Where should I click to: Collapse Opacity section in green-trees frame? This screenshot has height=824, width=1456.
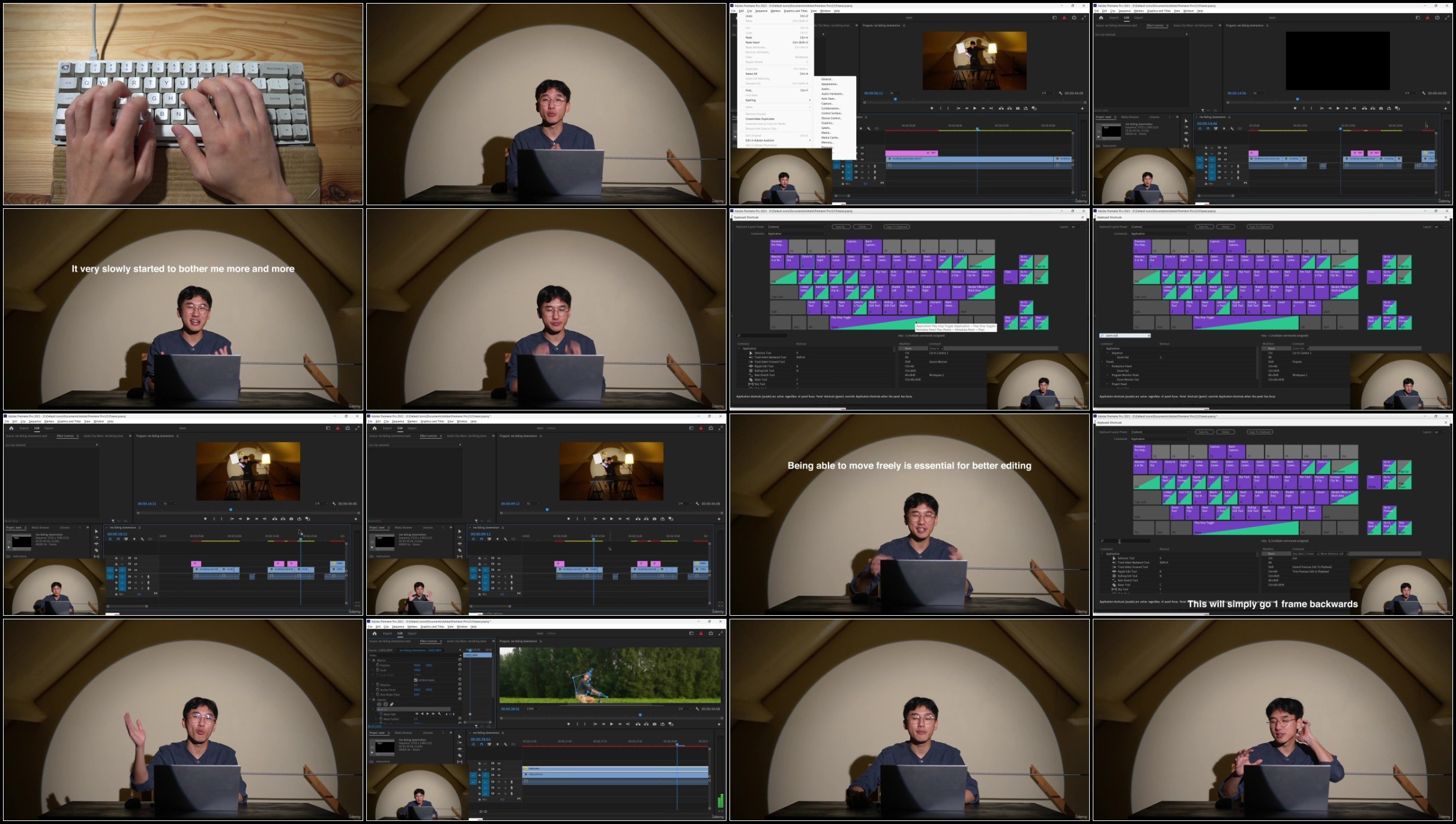click(370, 700)
